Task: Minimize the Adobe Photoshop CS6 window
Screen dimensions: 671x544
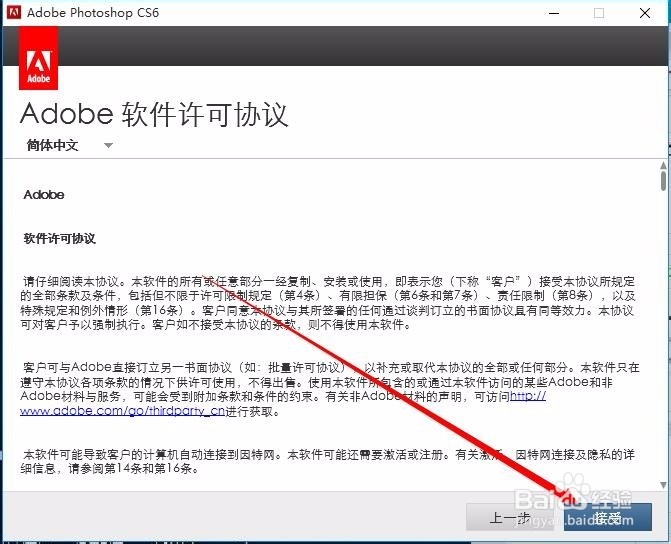Action: tap(554, 13)
